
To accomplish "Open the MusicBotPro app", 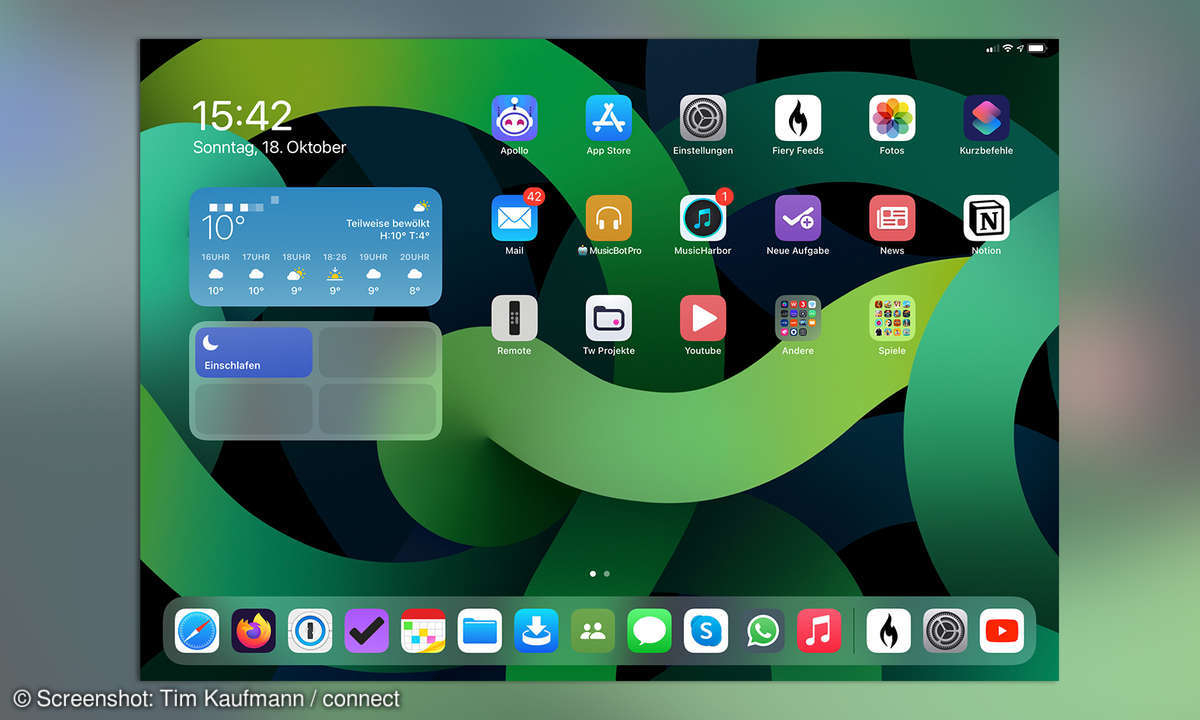I will click(x=608, y=218).
